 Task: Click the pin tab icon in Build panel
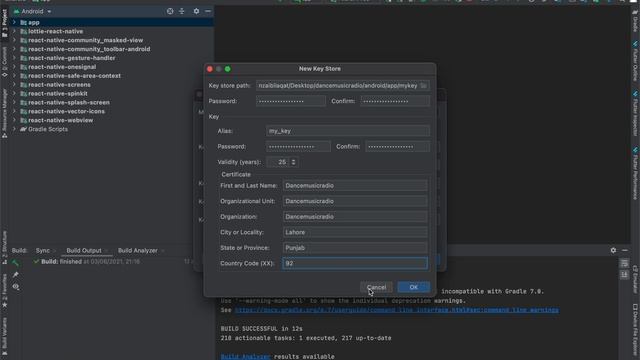coord(16,275)
